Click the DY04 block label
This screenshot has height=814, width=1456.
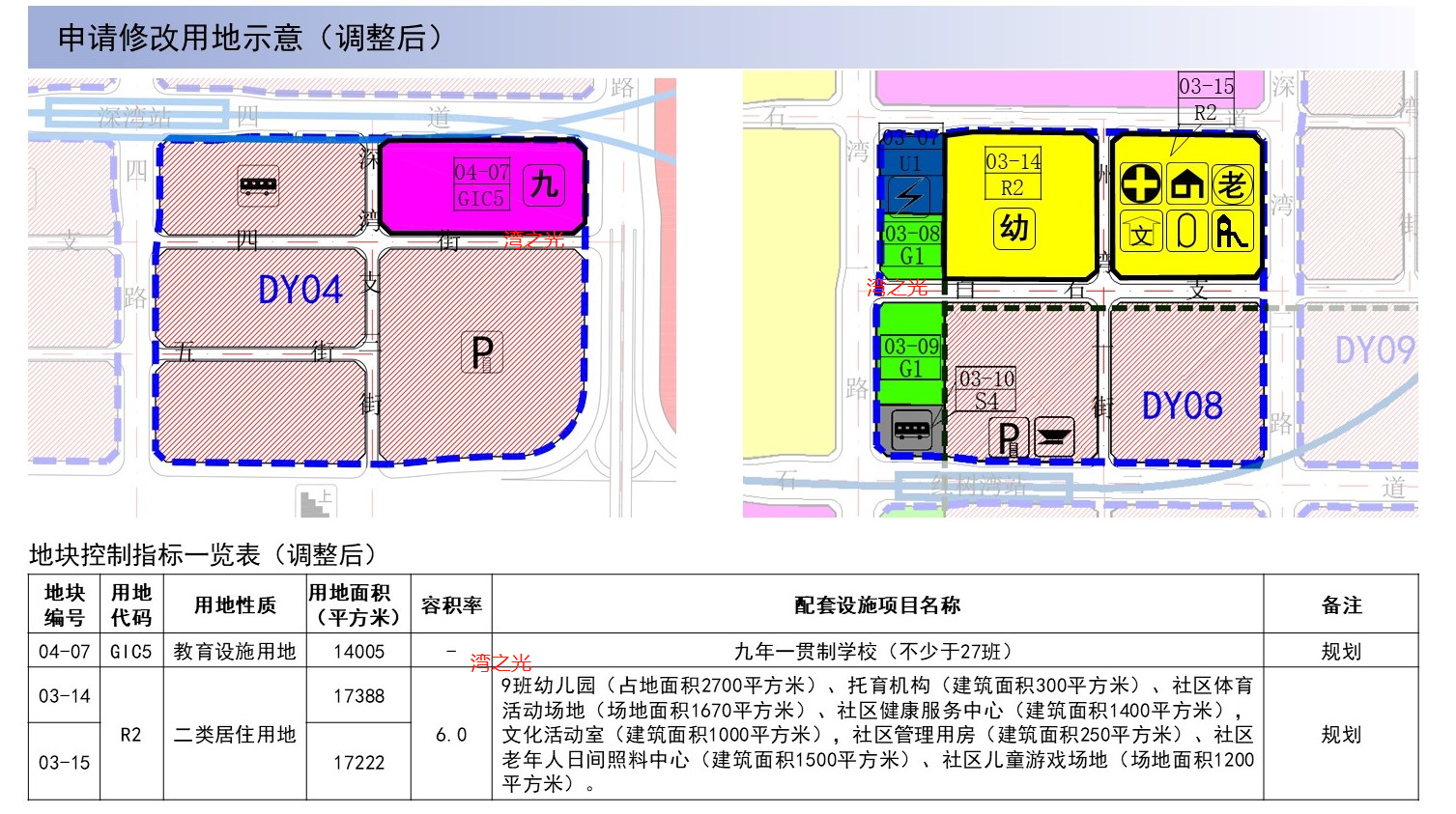point(300,290)
